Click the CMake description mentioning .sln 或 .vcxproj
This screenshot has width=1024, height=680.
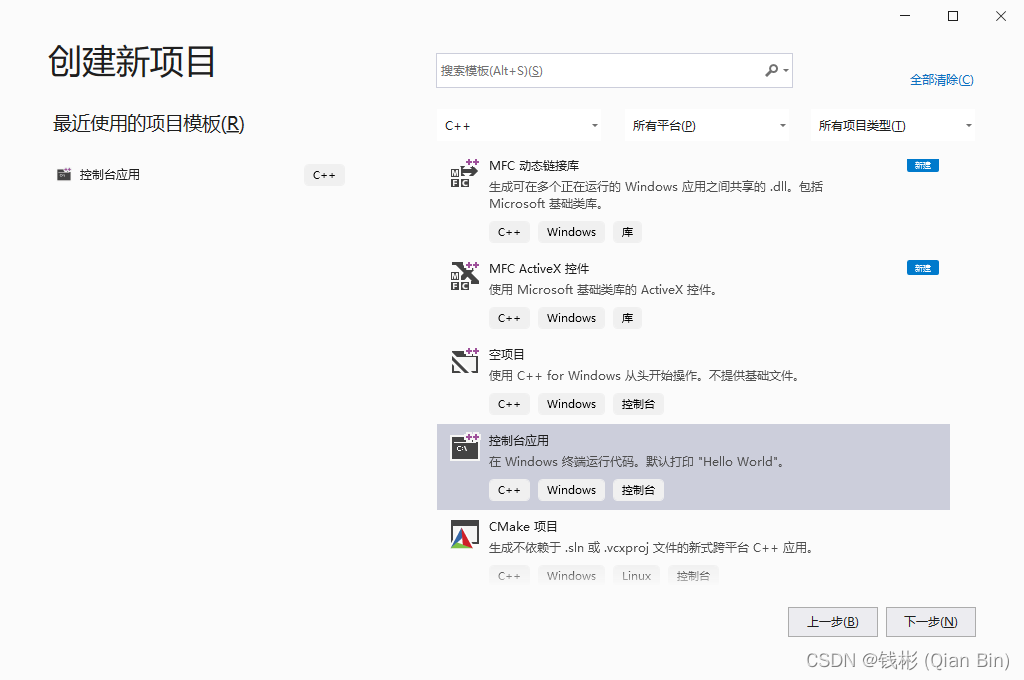coord(653,547)
